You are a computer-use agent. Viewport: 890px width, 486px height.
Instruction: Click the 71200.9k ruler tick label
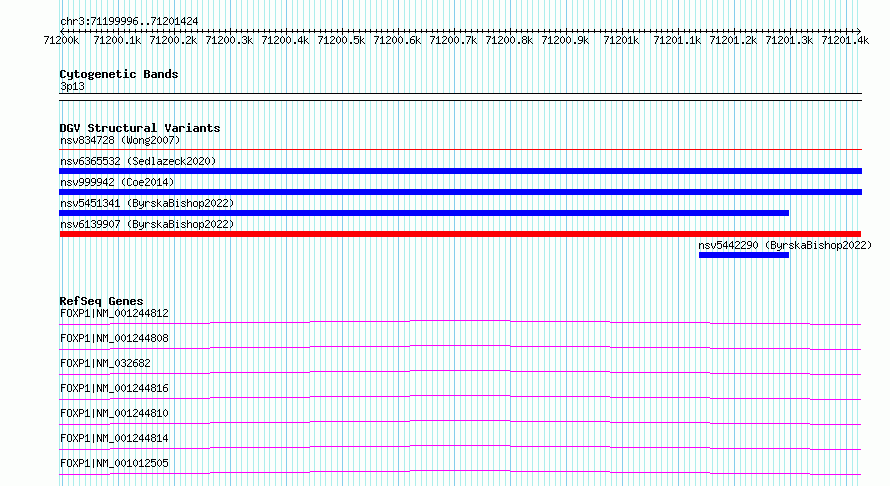pyautogui.click(x=565, y=40)
